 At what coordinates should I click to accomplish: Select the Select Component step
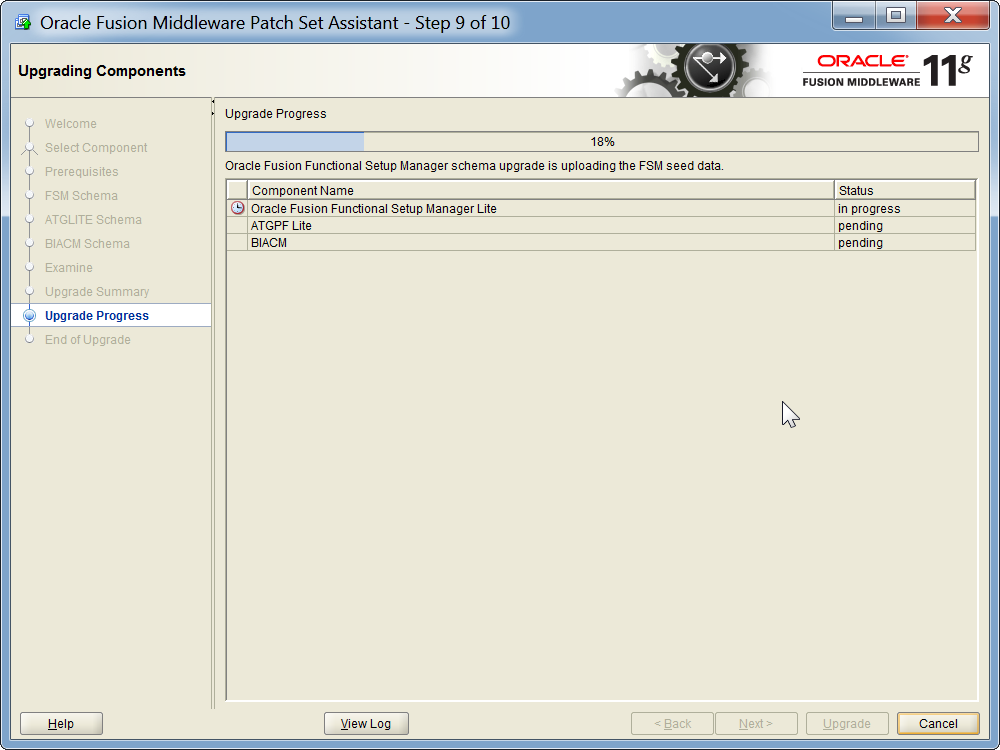coord(96,148)
